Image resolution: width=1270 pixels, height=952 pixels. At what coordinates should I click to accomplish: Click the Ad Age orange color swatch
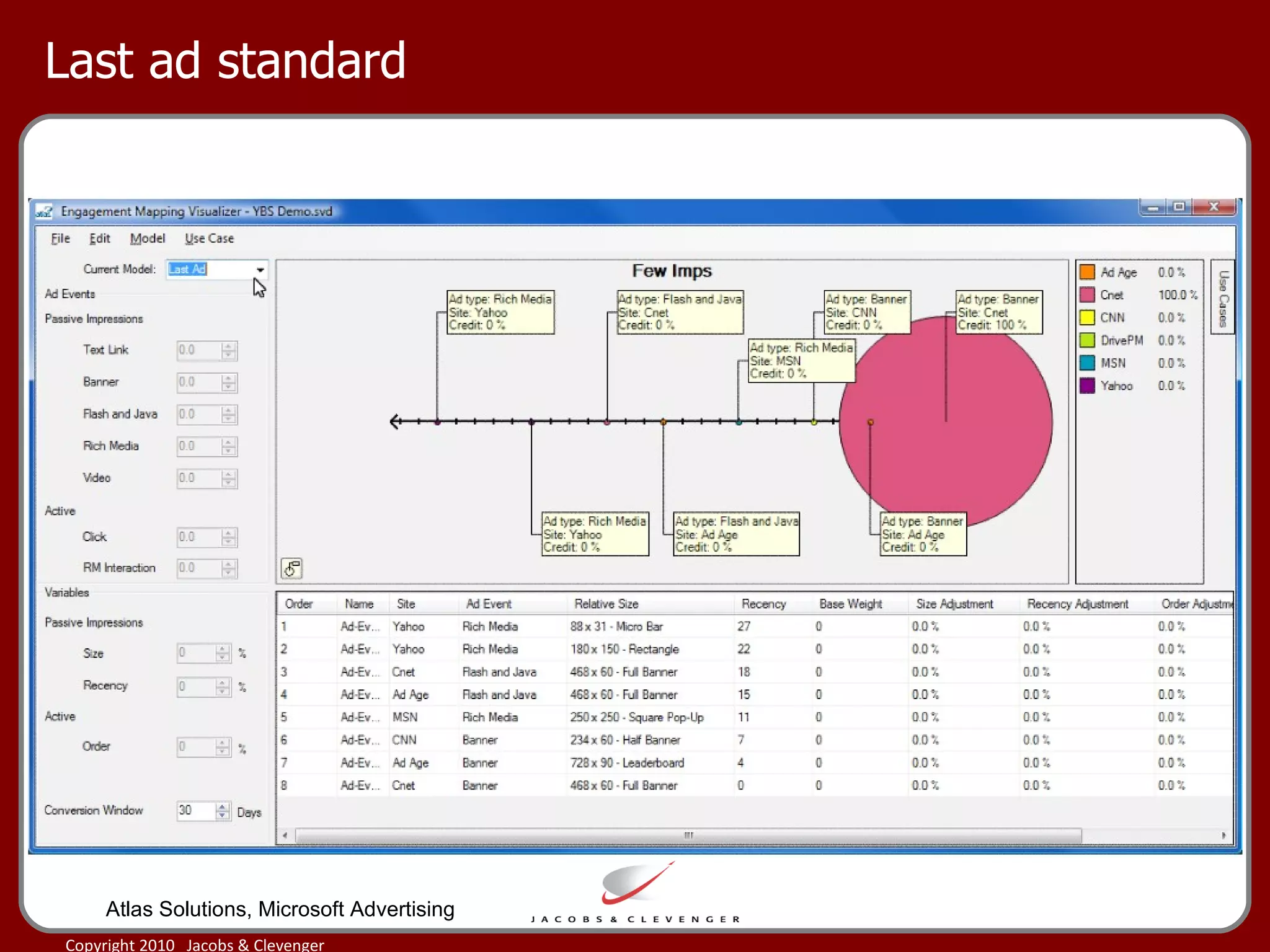(x=1087, y=272)
